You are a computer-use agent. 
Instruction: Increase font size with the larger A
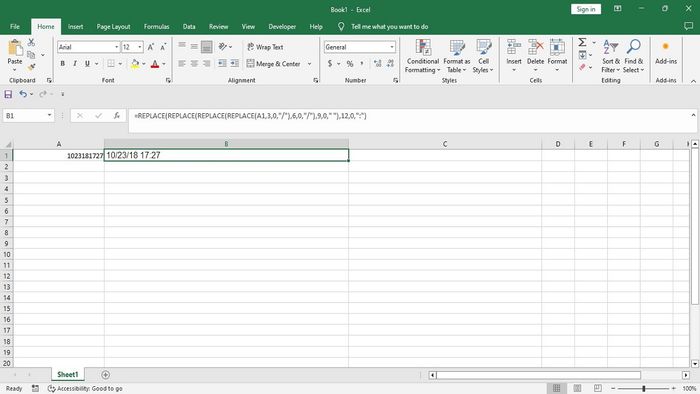tap(151, 47)
